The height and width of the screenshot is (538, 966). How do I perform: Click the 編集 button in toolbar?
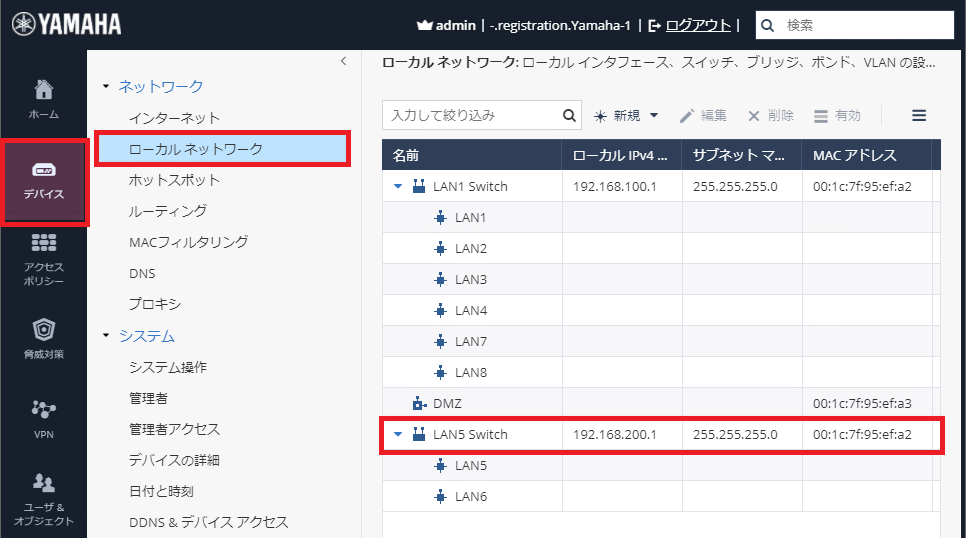point(703,116)
